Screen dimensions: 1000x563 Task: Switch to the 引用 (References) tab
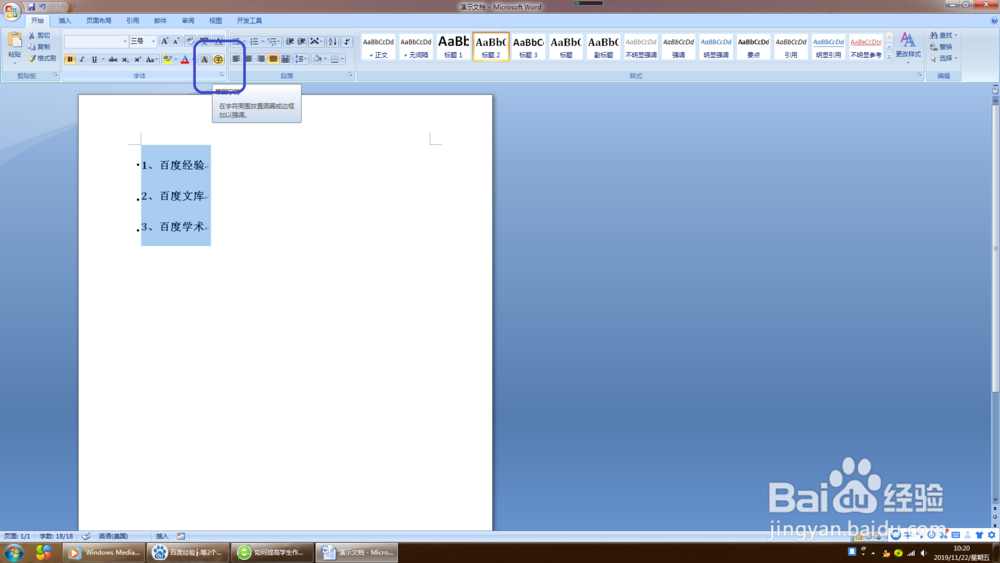click(x=133, y=20)
